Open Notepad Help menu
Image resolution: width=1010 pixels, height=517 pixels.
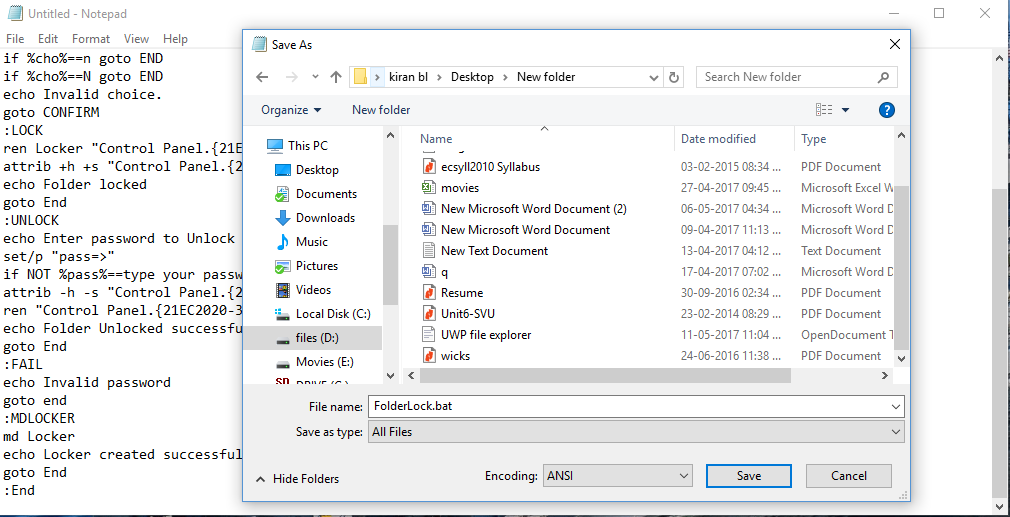click(x=175, y=39)
